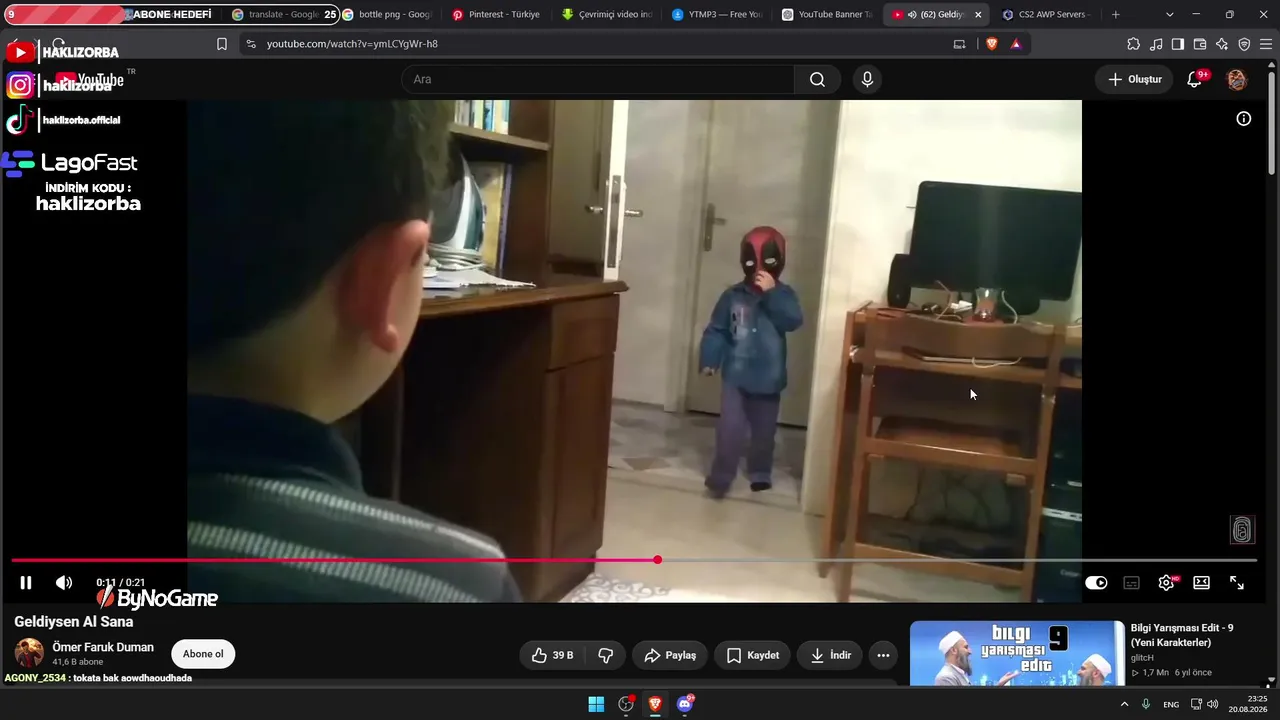1280x720 pixels.
Task: Show hidden system tray icons
Action: coord(1124,704)
